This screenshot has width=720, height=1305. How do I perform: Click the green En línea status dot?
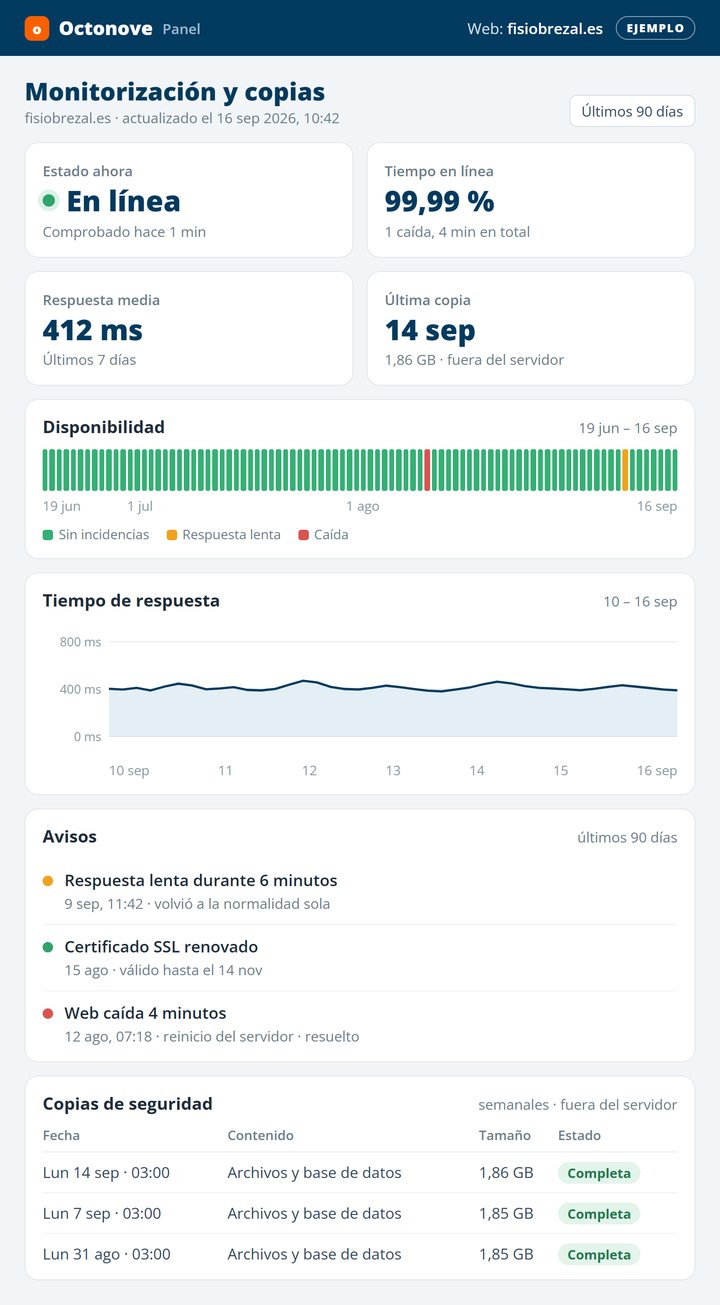(49, 201)
